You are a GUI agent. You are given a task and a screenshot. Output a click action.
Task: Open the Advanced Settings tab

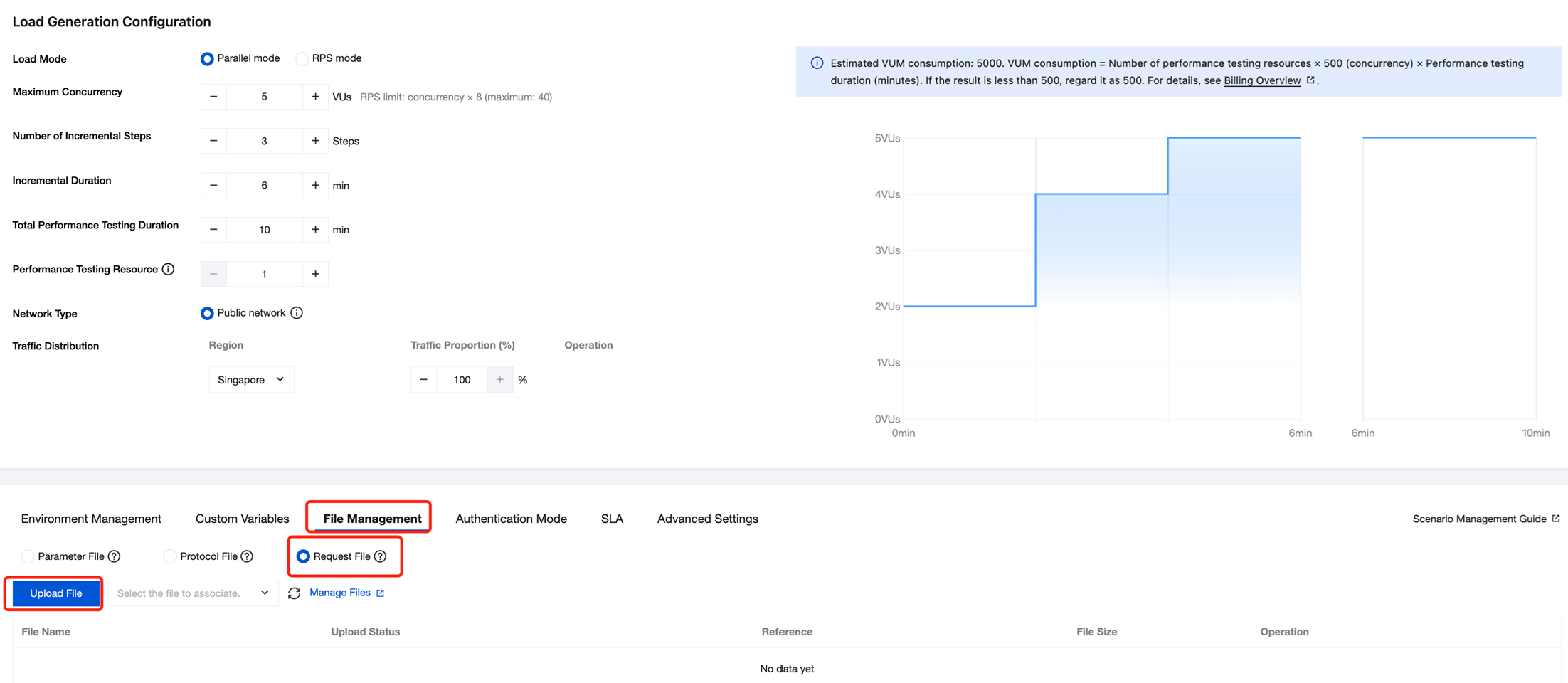707,519
